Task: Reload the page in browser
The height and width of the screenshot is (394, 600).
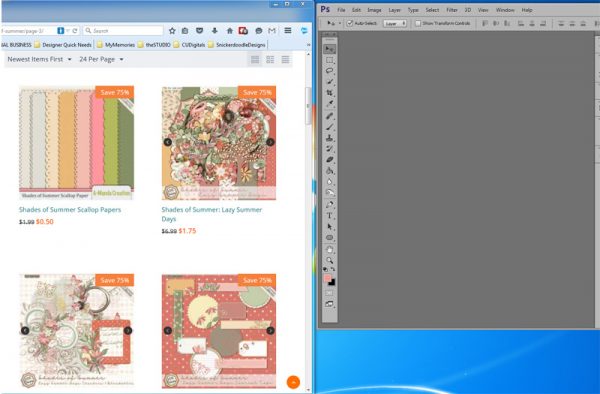Action: coord(75,31)
